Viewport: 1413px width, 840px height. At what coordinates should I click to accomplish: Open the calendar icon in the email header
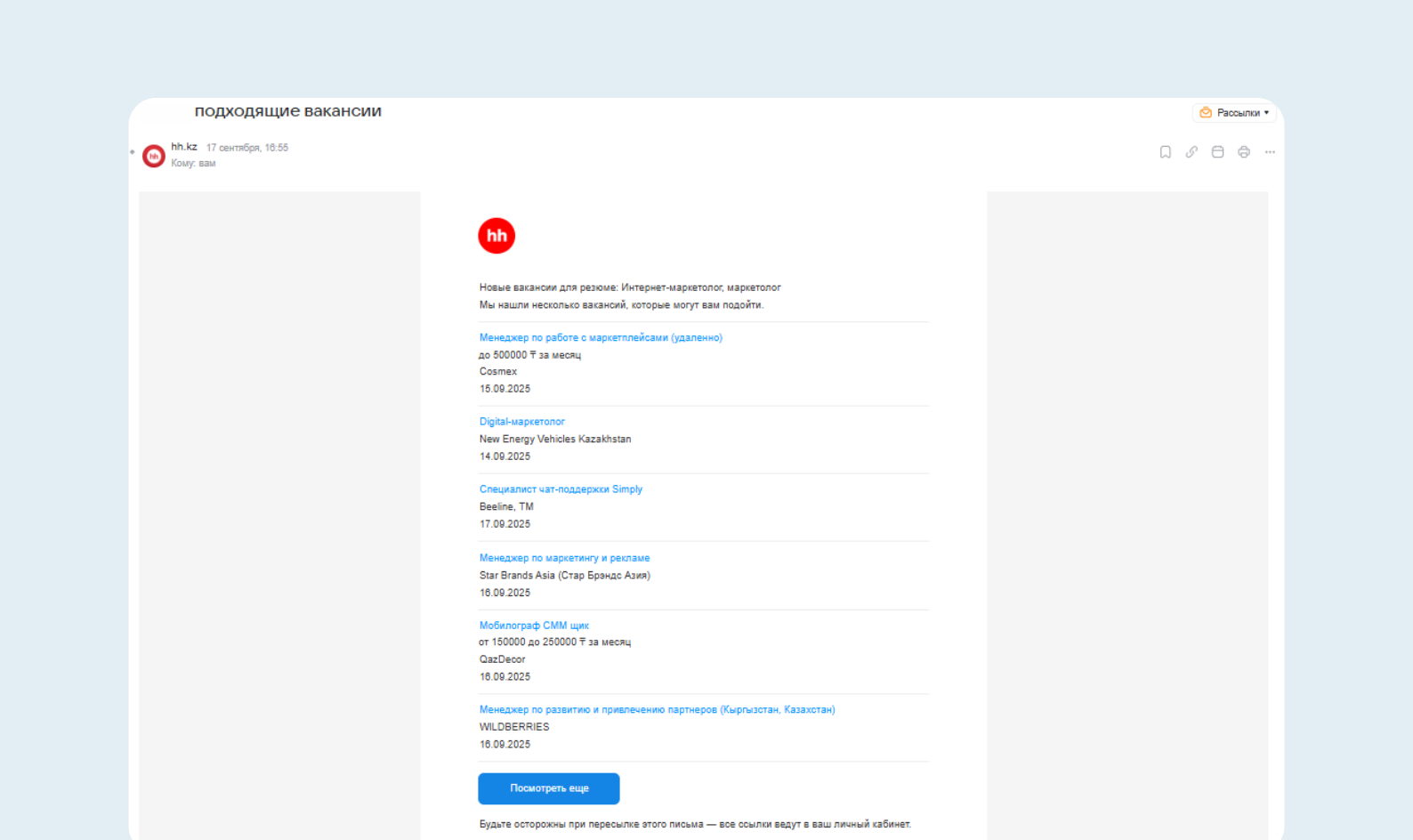tap(1217, 152)
